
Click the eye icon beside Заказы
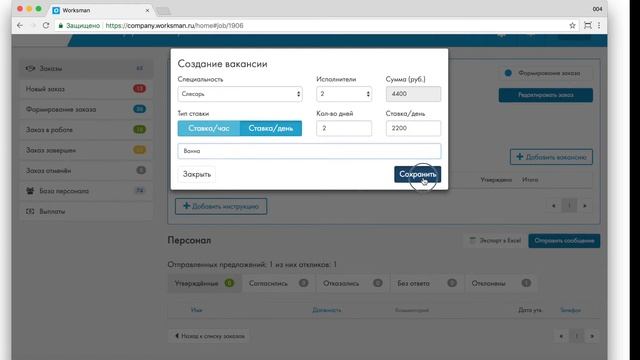(x=30, y=69)
